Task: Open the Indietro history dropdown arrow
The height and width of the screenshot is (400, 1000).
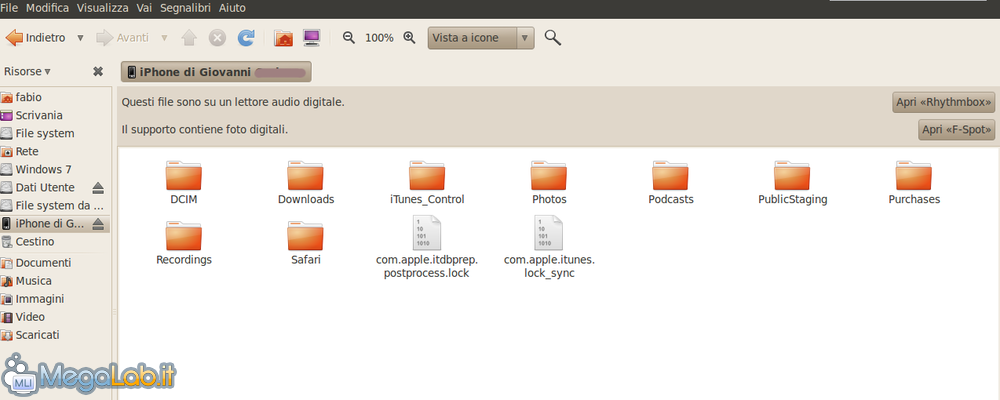Action: pyautogui.click(x=80, y=38)
